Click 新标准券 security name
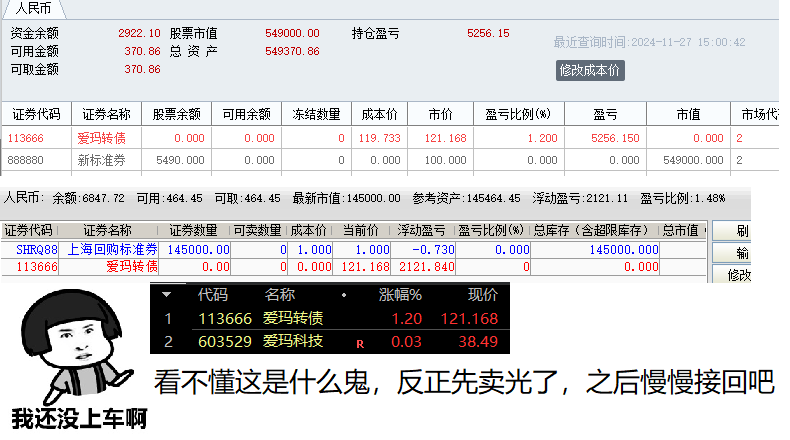Image resolution: width=790 pixels, height=440 pixels. tap(101, 160)
